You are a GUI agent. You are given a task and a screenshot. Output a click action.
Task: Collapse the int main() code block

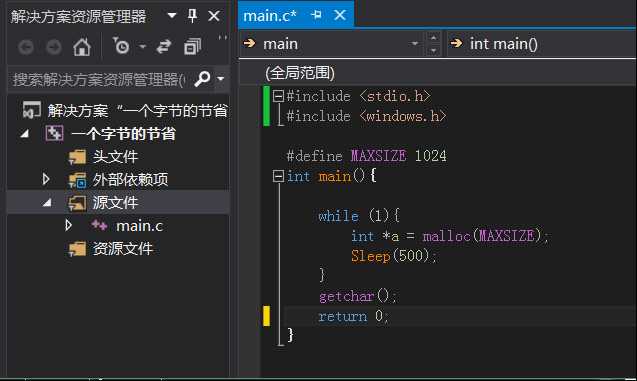tap(278, 176)
